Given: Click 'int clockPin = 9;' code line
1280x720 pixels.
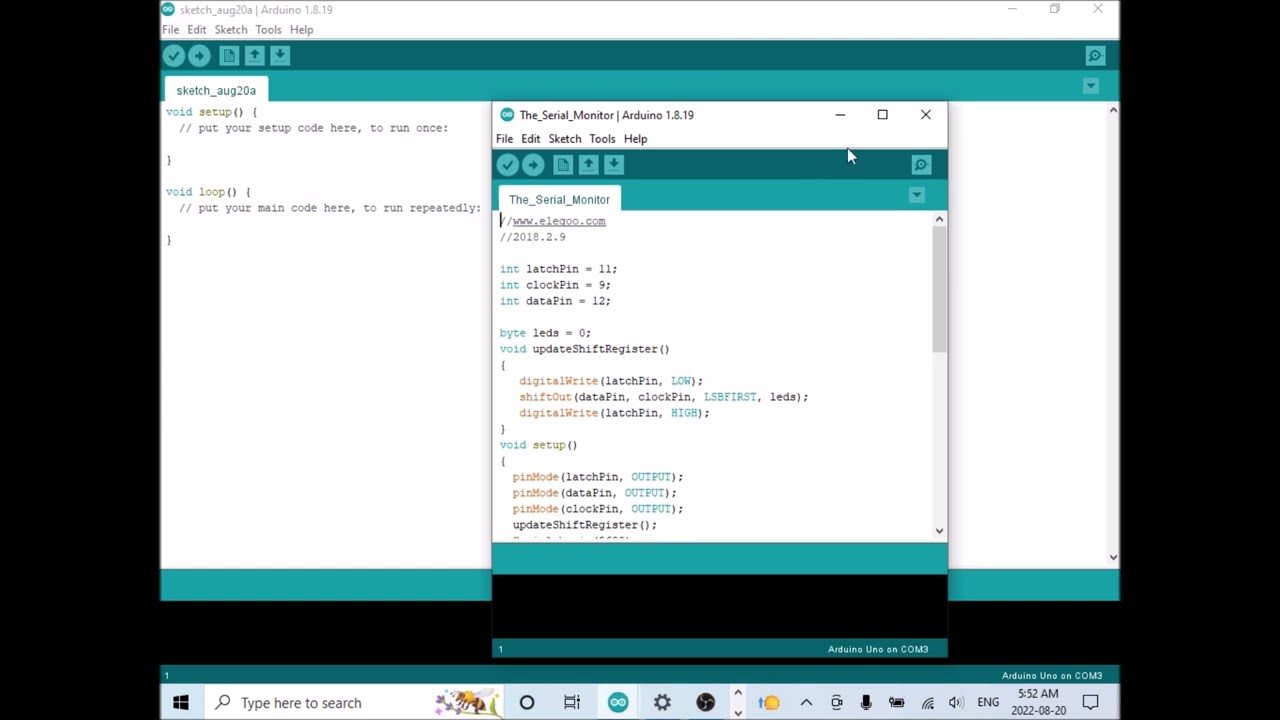Looking at the screenshot, I should (x=555, y=285).
